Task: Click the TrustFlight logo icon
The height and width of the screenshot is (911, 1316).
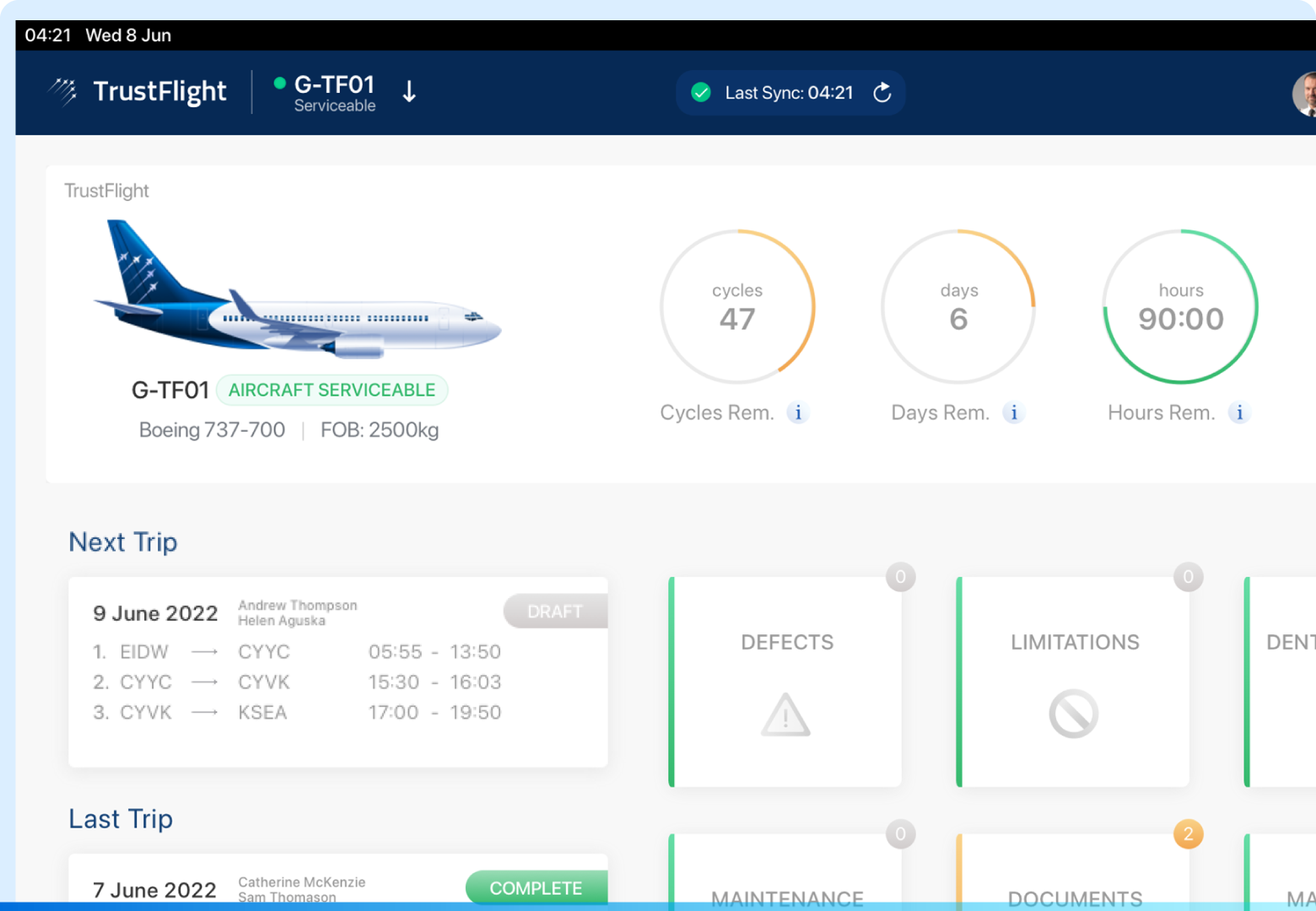Action: (63, 91)
